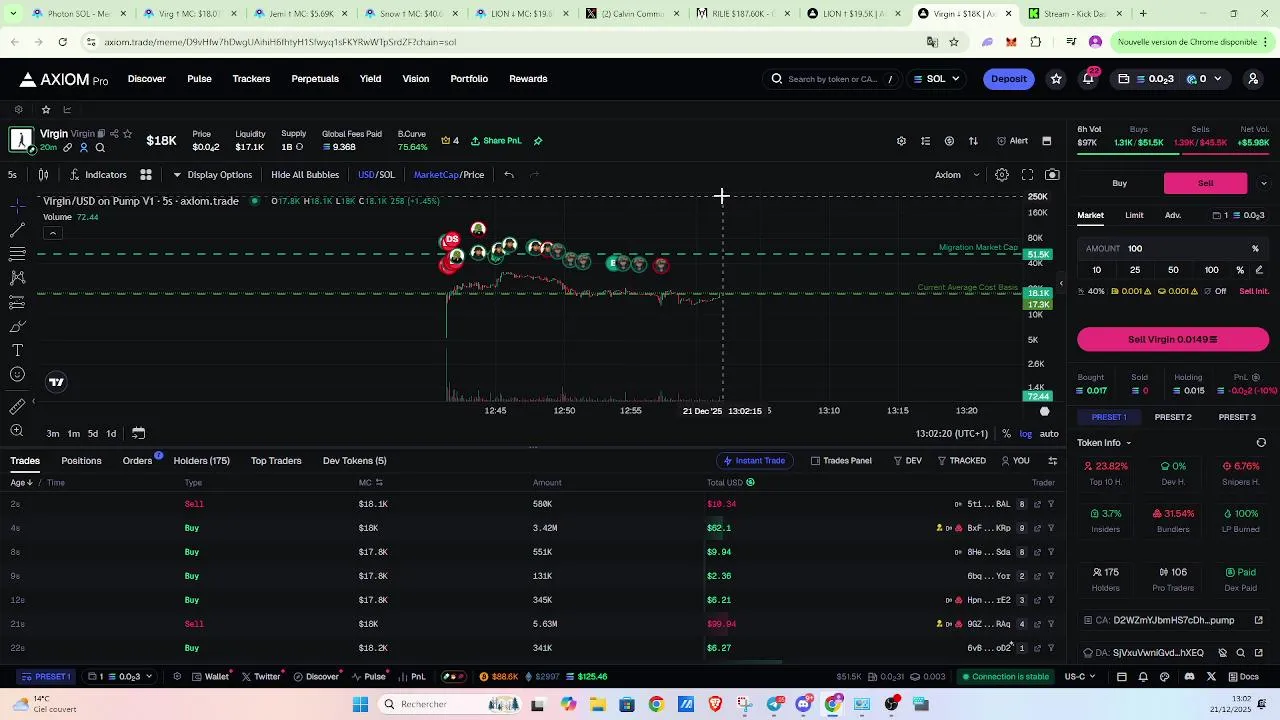Open the US-C region dropdown
This screenshot has height=720, width=1280.
1081,677
